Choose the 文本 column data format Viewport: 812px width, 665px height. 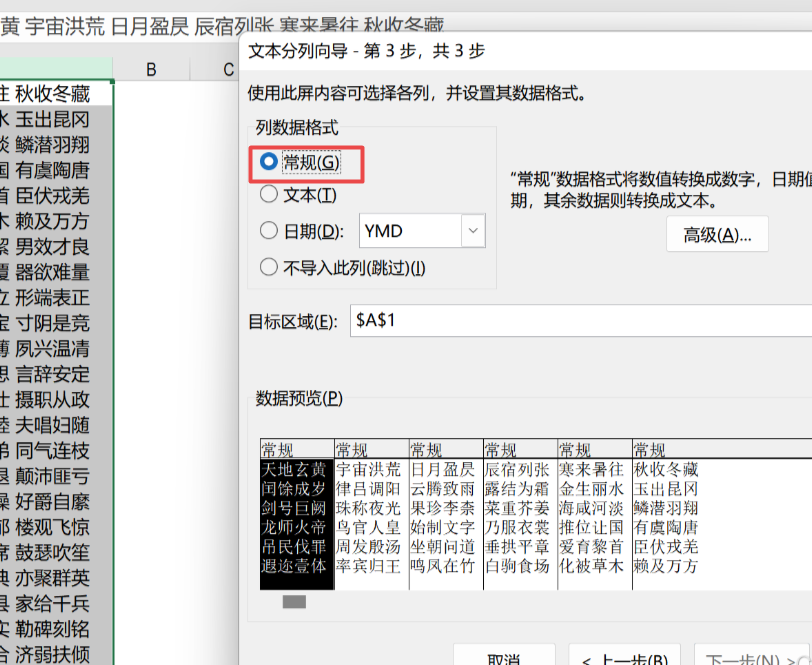tap(268, 195)
